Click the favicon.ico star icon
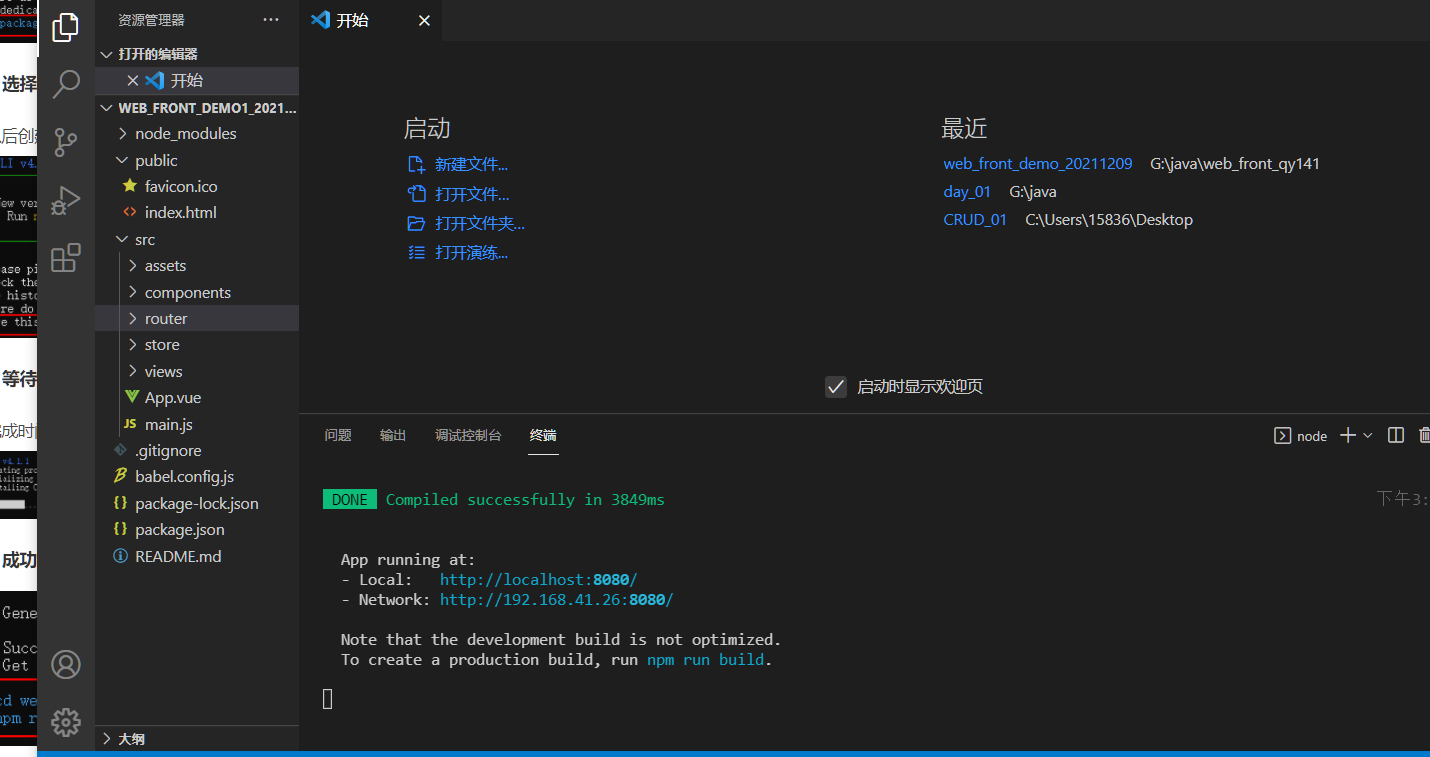 click(129, 186)
